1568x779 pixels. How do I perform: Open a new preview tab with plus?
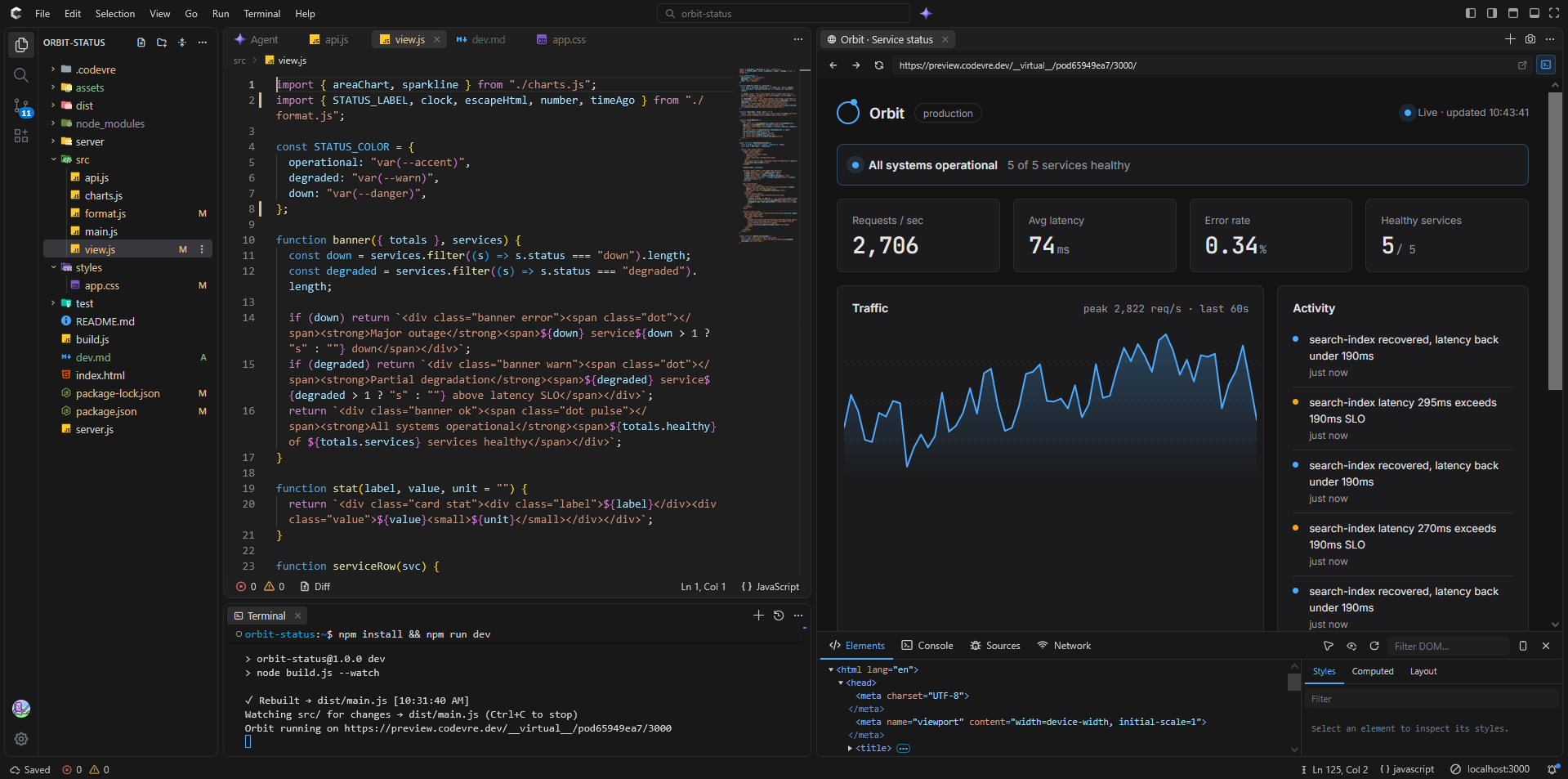tap(1510, 39)
